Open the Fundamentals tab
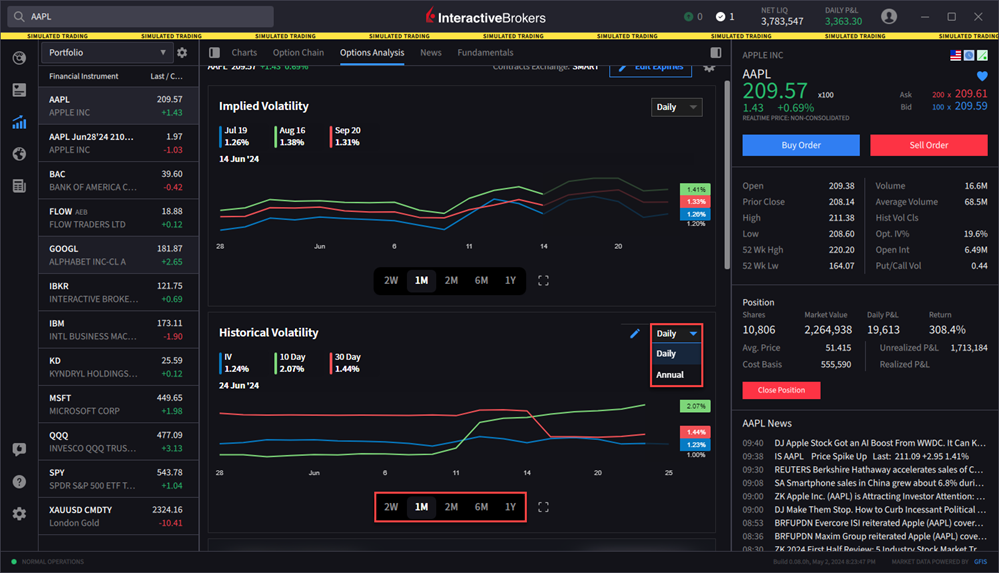Image resolution: width=999 pixels, height=573 pixels. click(x=485, y=52)
